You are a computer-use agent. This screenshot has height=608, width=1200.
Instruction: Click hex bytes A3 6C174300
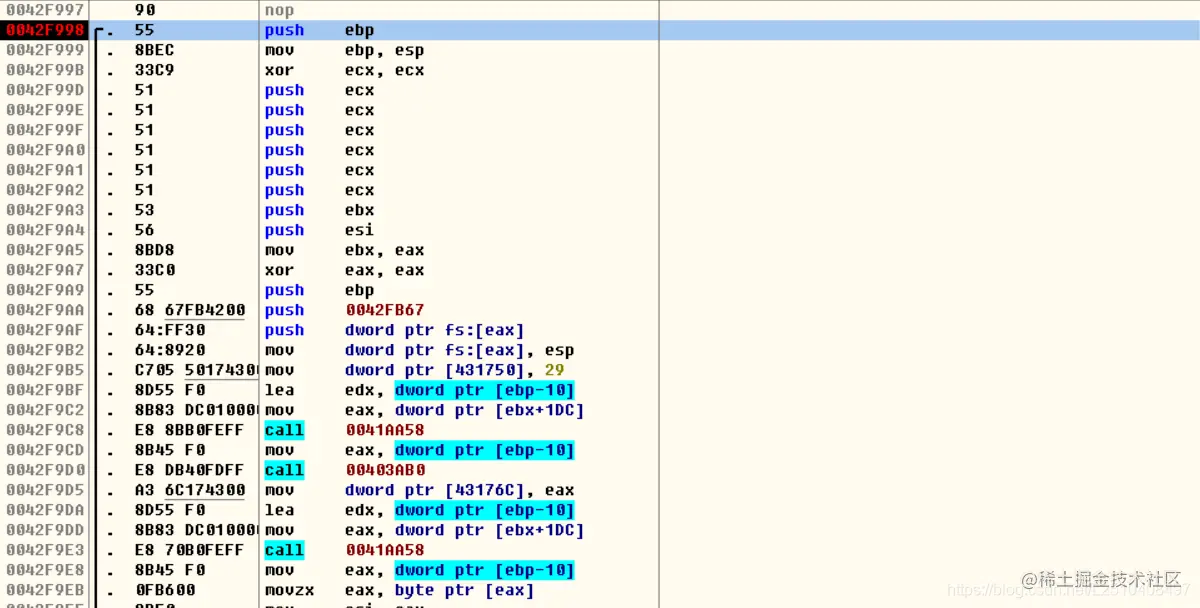tap(190, 490)
